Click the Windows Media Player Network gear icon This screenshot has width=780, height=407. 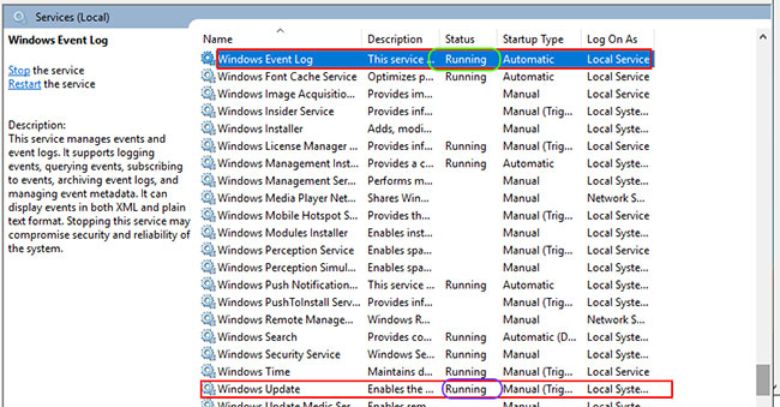[208, 198]
